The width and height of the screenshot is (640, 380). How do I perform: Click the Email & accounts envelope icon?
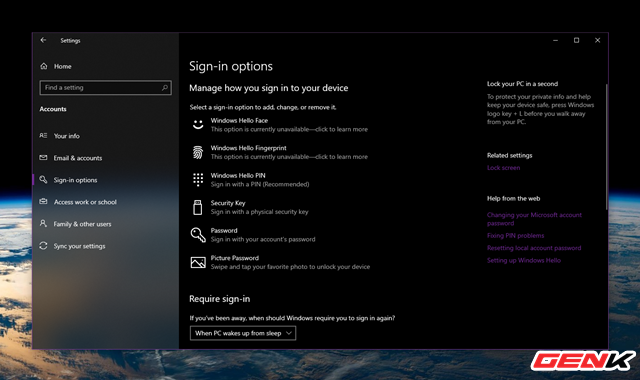click(43, 158)
